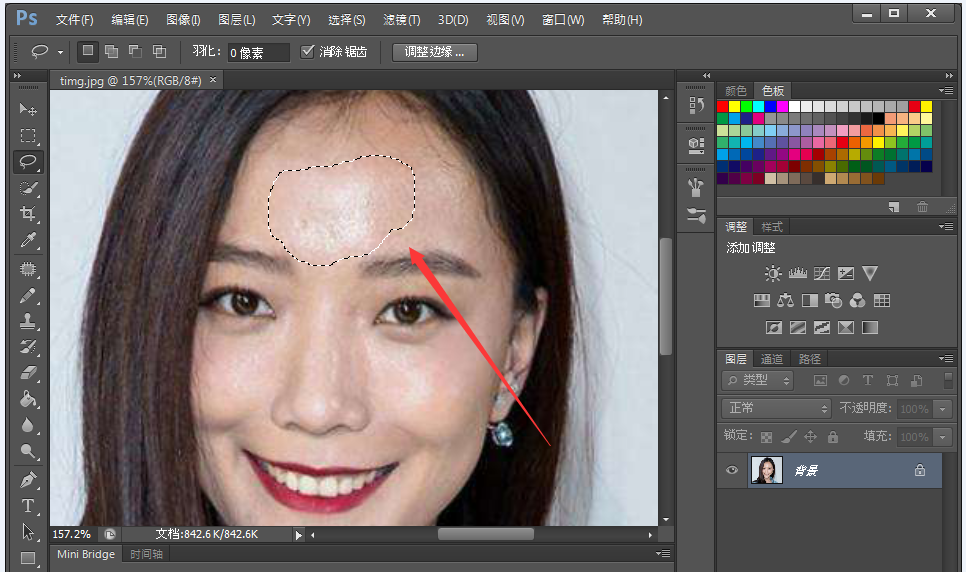
Task: Select the Eyedropper tool
Action: pyautogui.click(x=28, y=240)
